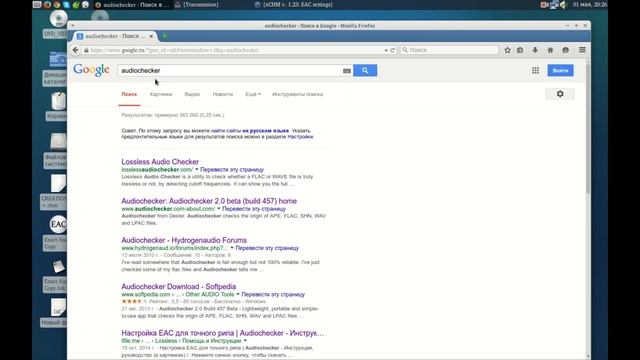
Task: Click the red recording icon in system tray
Action: click(x=544, y=4)
